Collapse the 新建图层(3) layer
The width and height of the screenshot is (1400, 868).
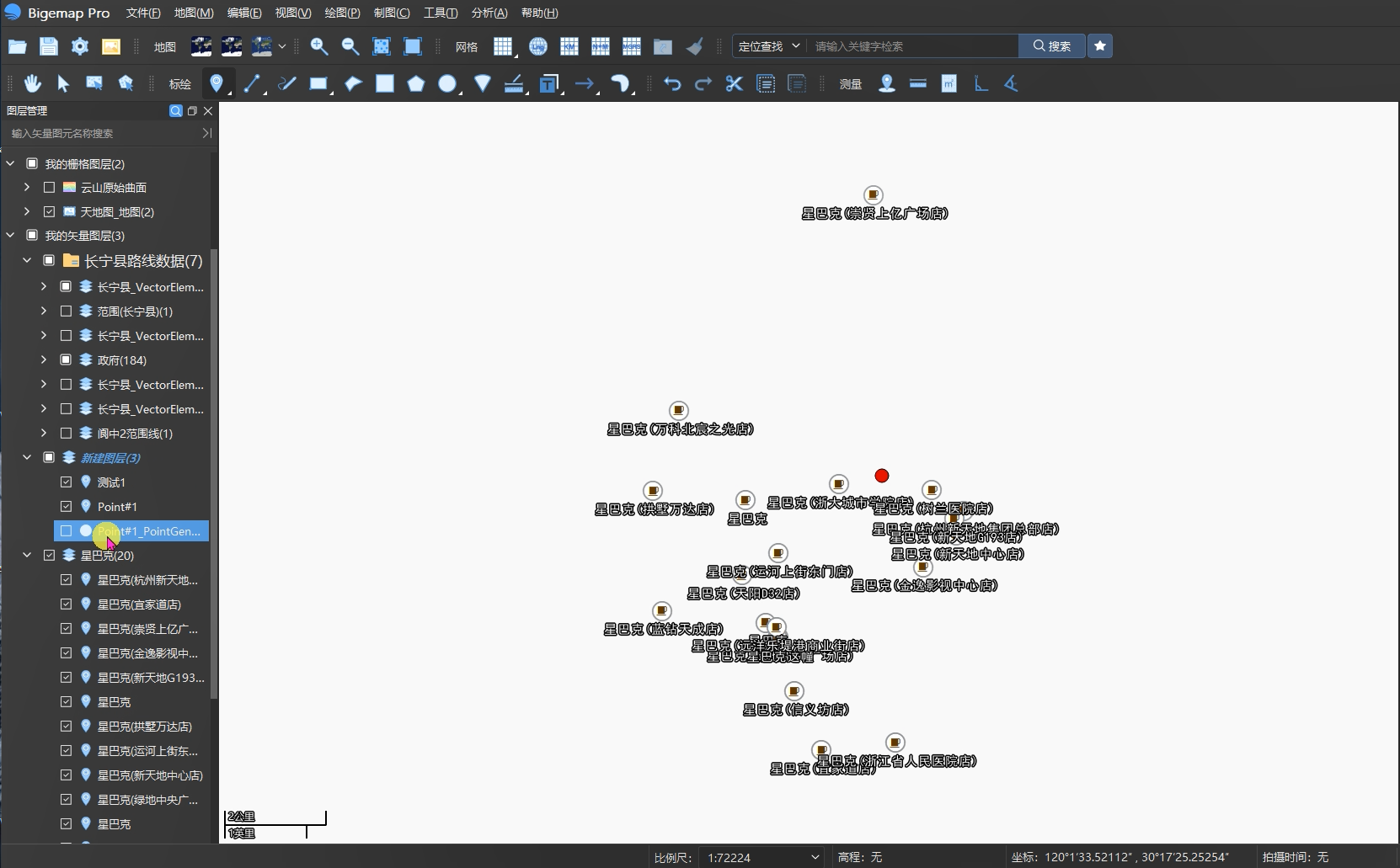(27, 457)
